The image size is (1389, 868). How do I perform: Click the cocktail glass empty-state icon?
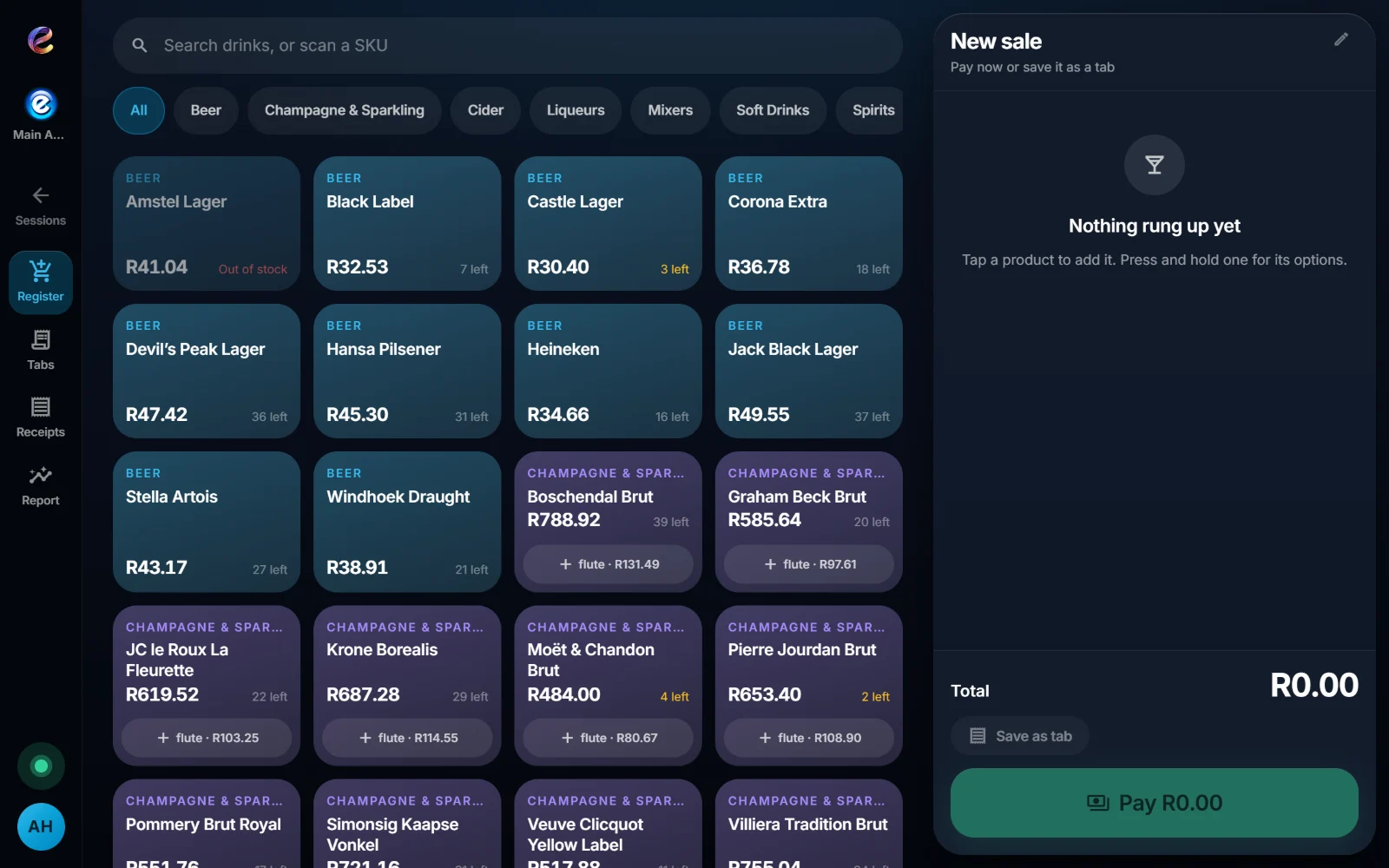(x=1155, y=165)
